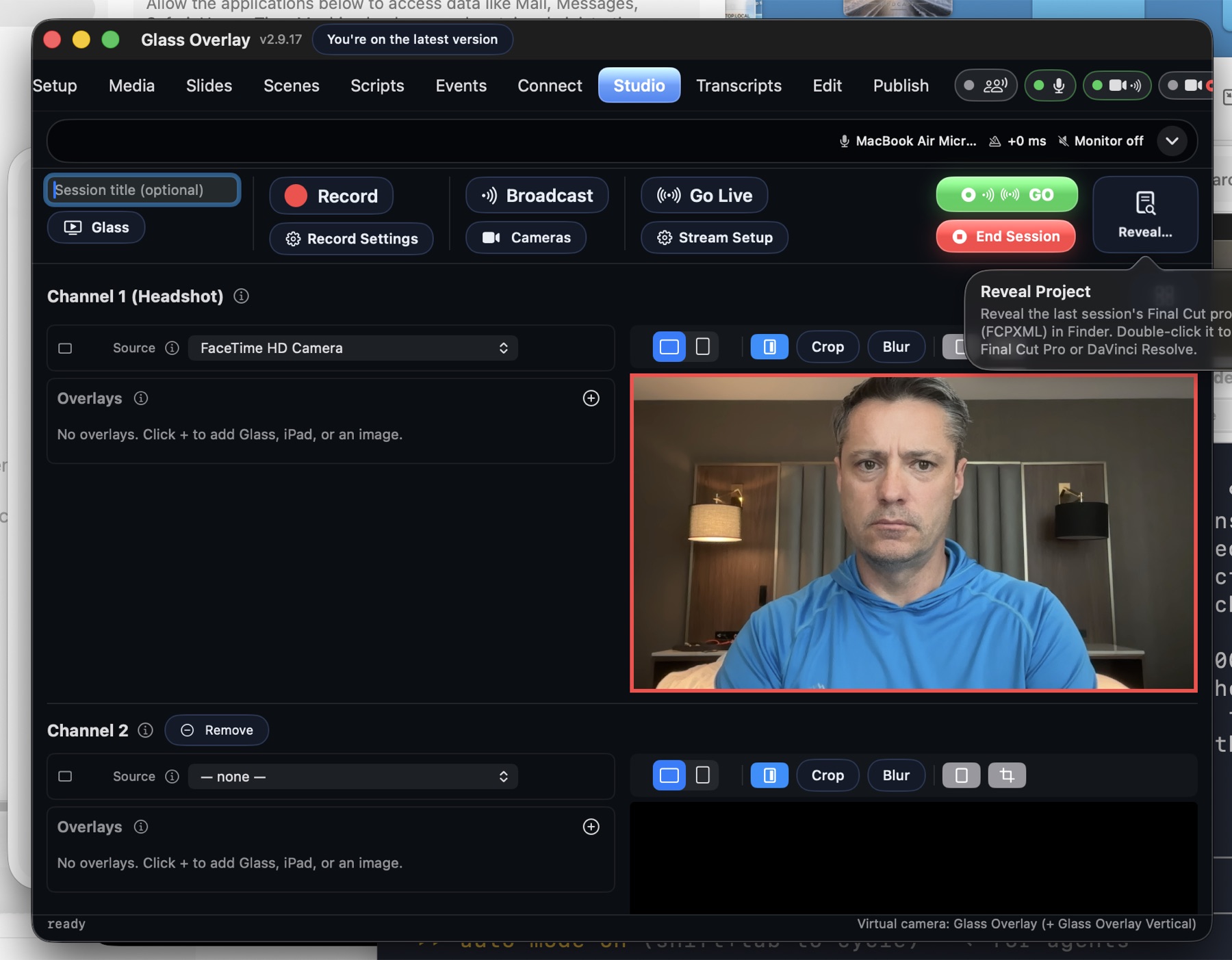
Task: Click Channel 1 Crop button
Action: point(827,347)
